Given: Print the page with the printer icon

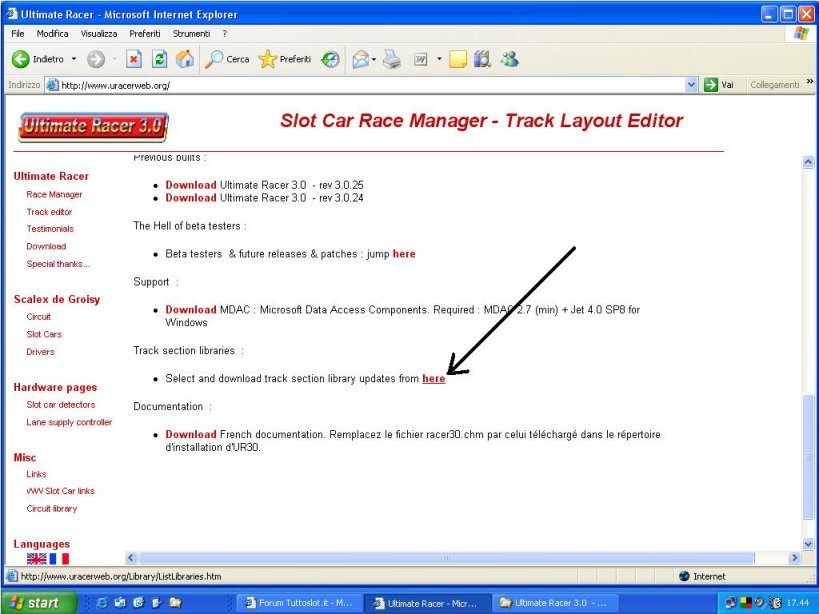Looking at the screenshot, I should [x=392, y=59].
